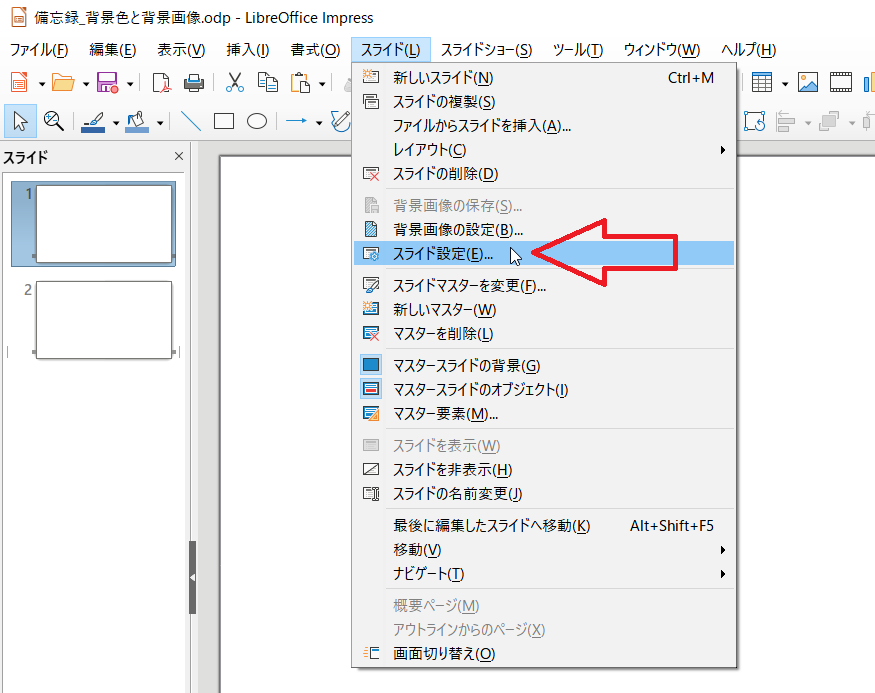The image size is (875, 693).
Task: Click the copy icon
Action: click(x=268, y=83)
